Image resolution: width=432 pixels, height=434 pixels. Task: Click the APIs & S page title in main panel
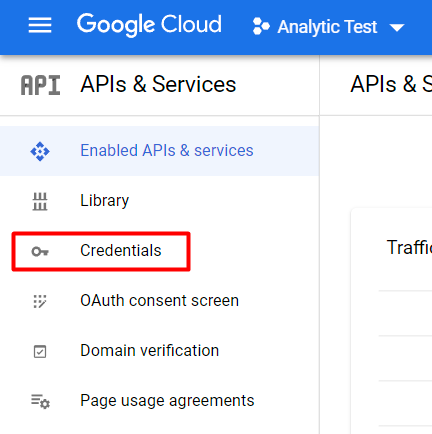coord(391,84)
